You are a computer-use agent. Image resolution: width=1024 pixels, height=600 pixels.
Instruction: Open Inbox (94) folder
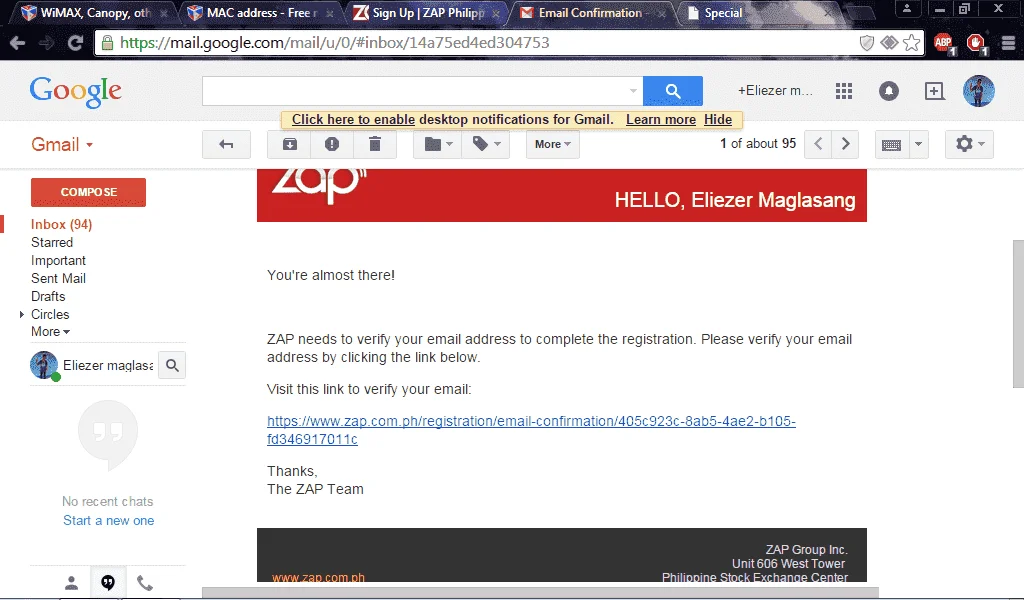61,225
